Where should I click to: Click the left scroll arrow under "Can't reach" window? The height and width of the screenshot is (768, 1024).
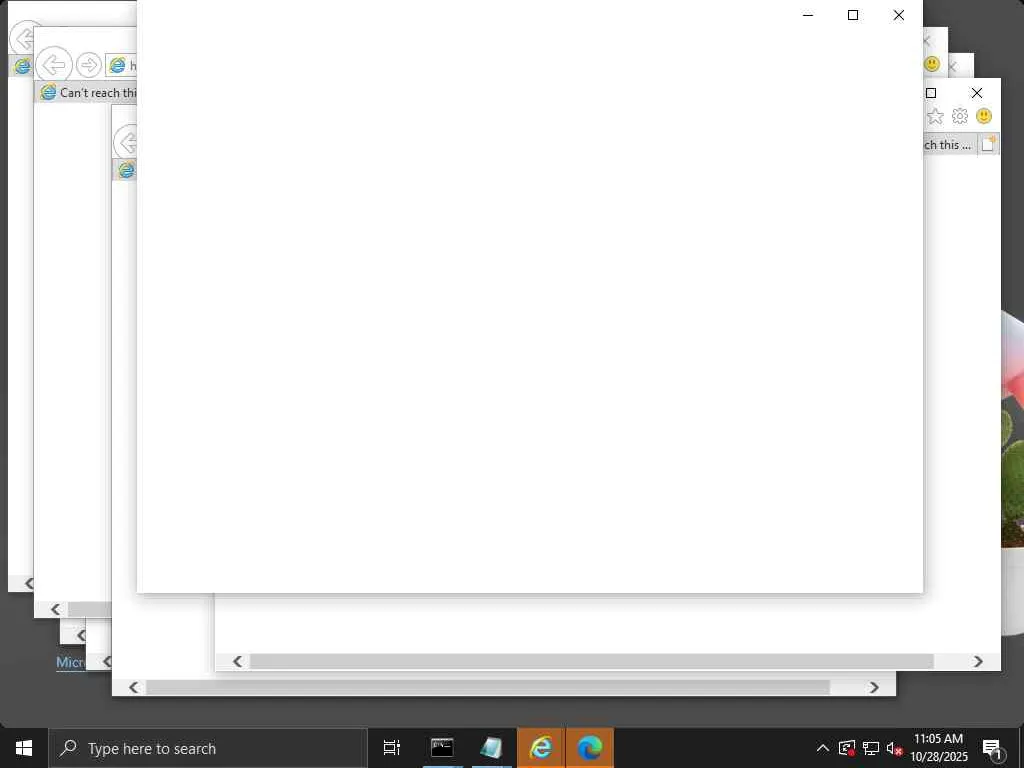coord(56,609)
